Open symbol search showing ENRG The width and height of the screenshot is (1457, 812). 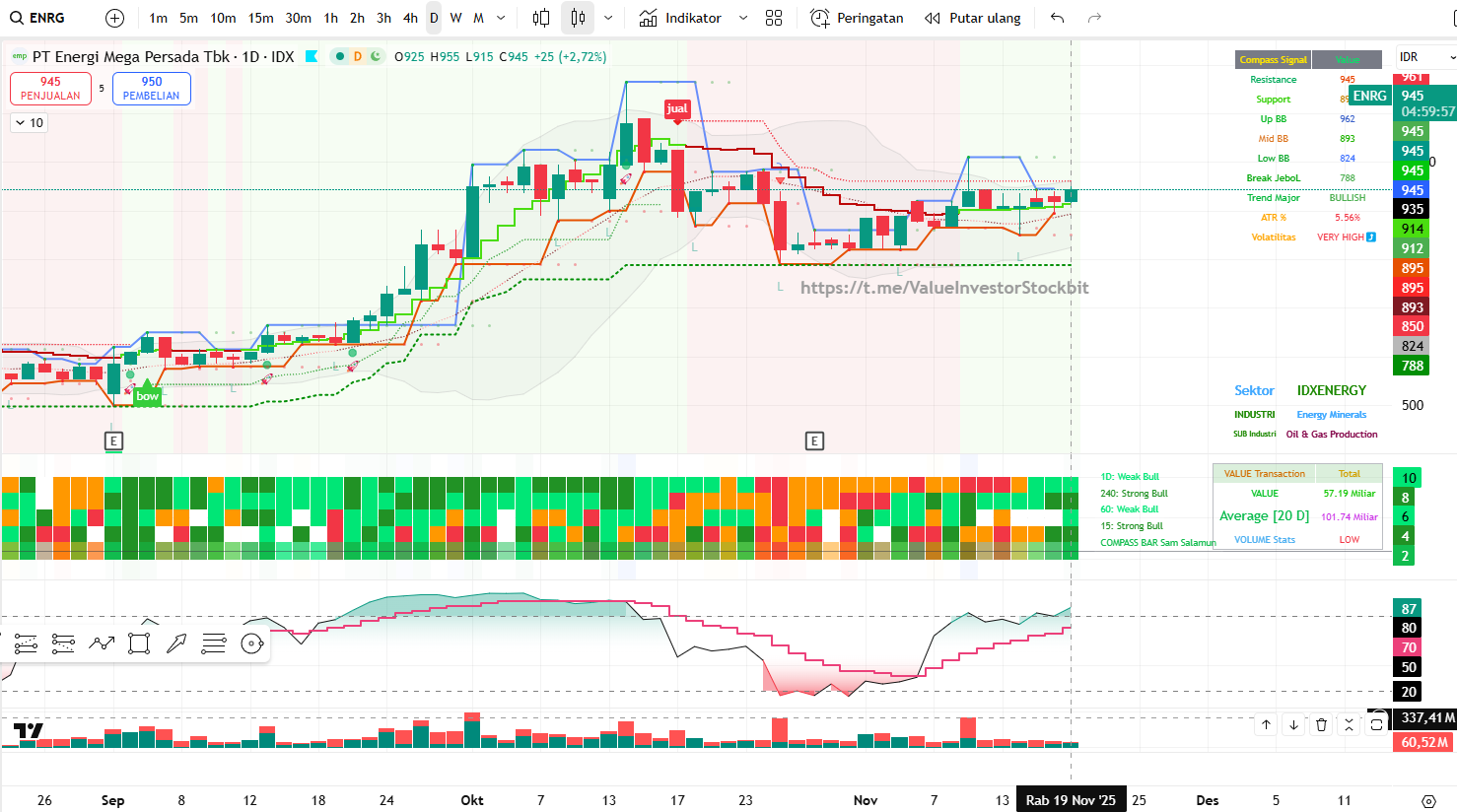point(37,18)
